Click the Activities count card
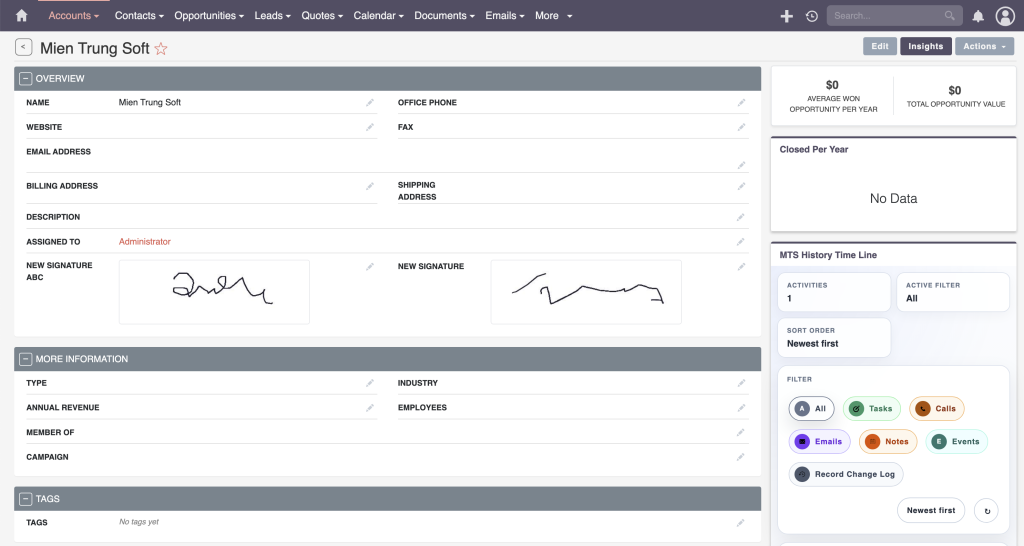 pyautogui.click(x=834, y=292)
